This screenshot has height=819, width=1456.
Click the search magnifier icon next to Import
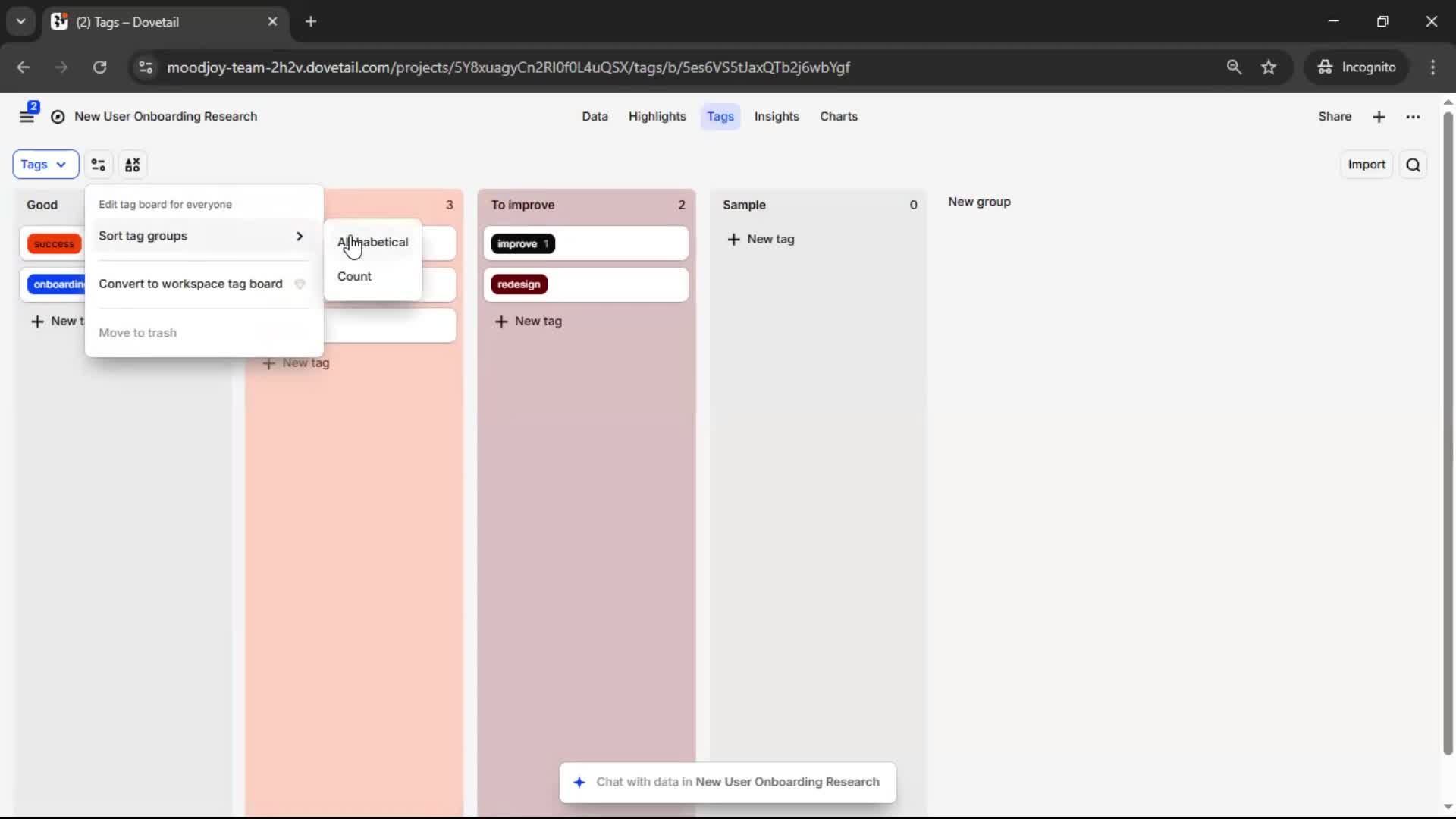click(1413, 165)
